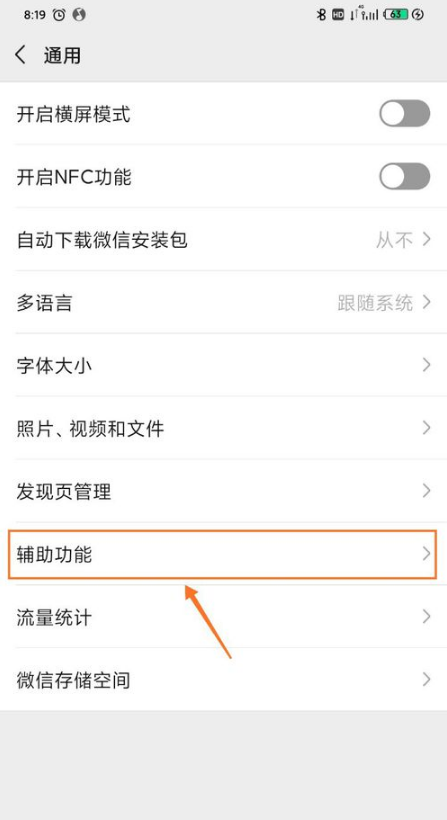447x820 pixels.
Task: Tap the Bluetooth status icon
Action: pos(322,15)
